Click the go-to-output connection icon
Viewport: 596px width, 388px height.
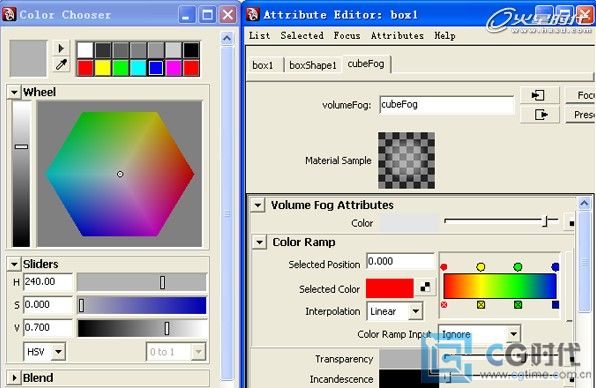539,114
